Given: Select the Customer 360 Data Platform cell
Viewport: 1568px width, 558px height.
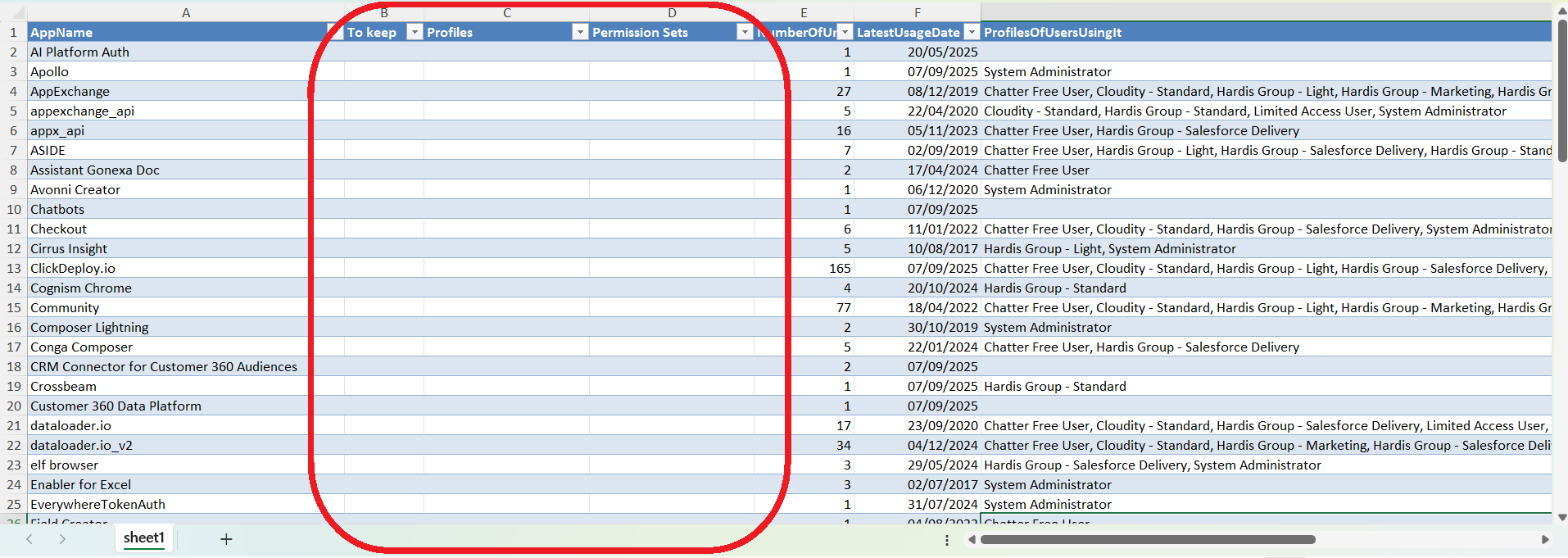Looking at the screenshot, I should point(186,406).
